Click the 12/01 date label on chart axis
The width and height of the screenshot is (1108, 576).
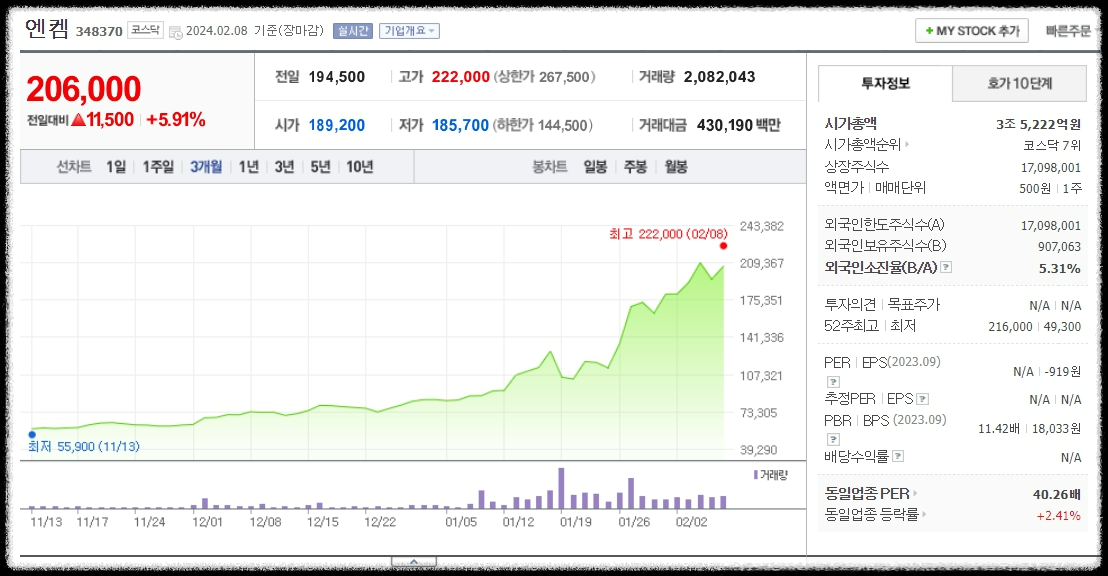pos(207,522)
